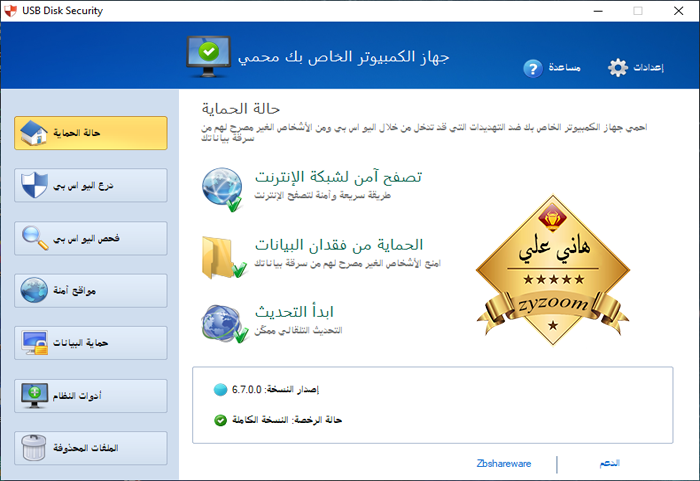
Task: Open الحماية من فقدان البيانات data loss link
Action: tap(339, 245)
